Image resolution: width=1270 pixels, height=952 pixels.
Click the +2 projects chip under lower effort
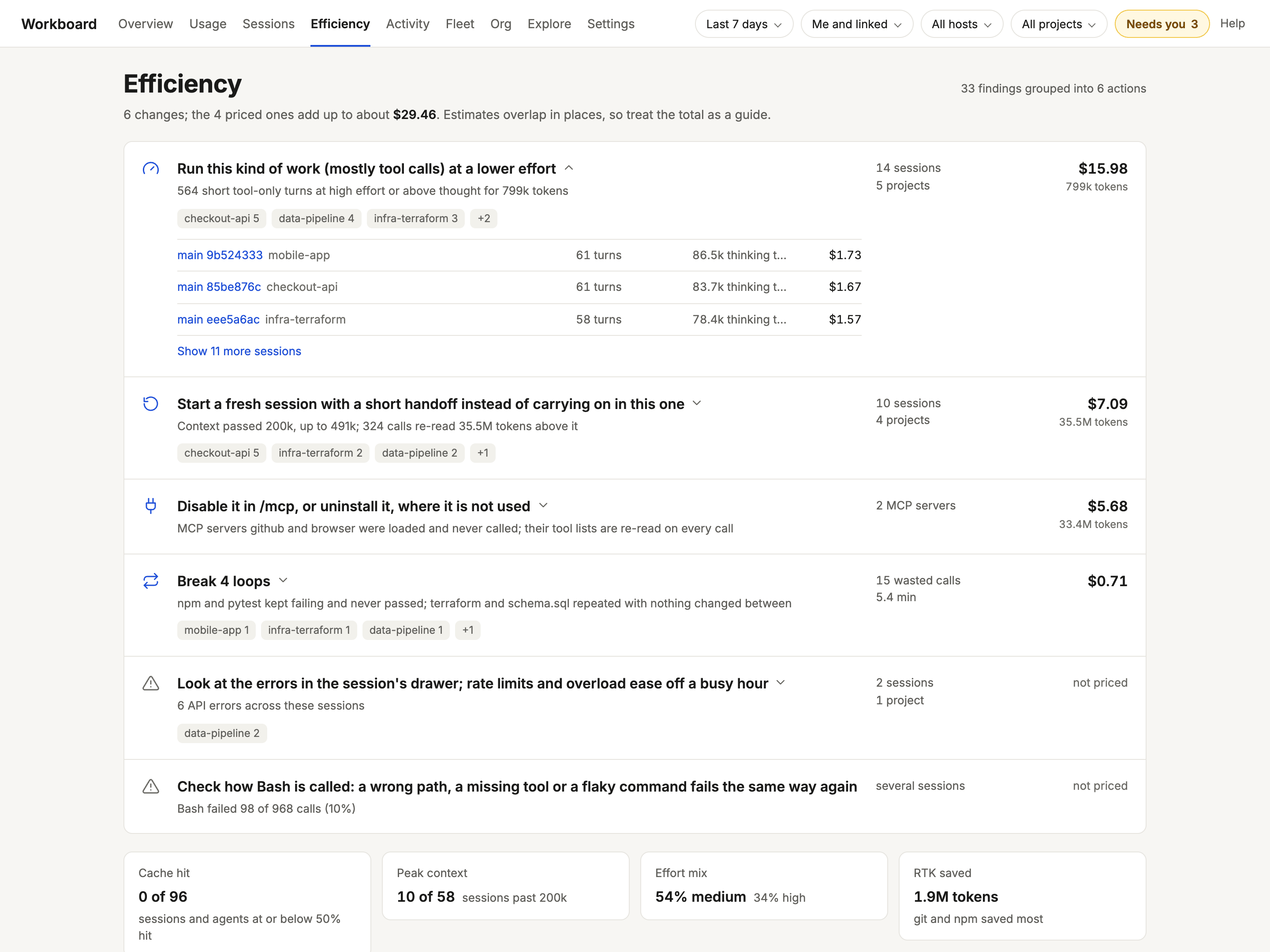click(483, 219)
